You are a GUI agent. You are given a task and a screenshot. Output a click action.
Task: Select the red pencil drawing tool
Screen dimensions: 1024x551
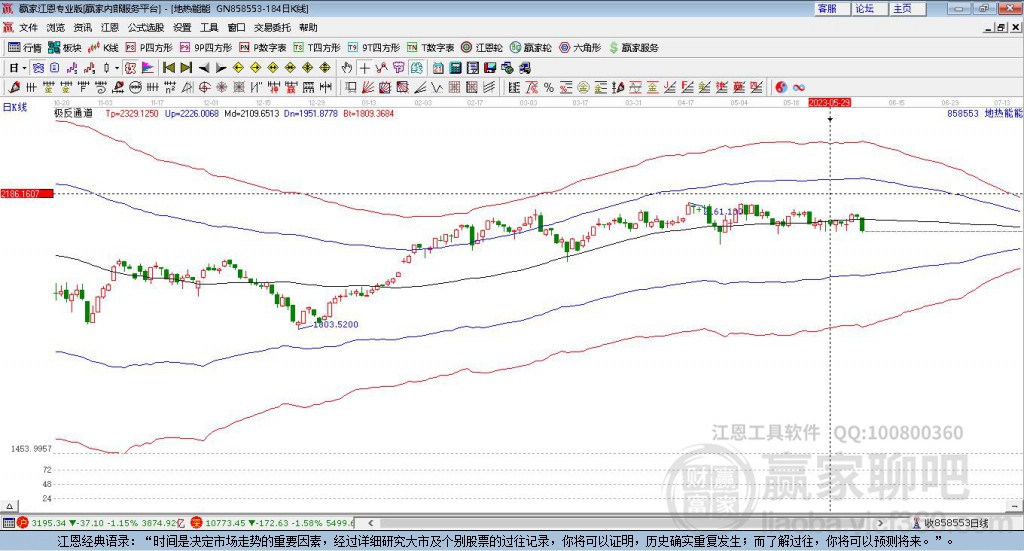[14, 87]
